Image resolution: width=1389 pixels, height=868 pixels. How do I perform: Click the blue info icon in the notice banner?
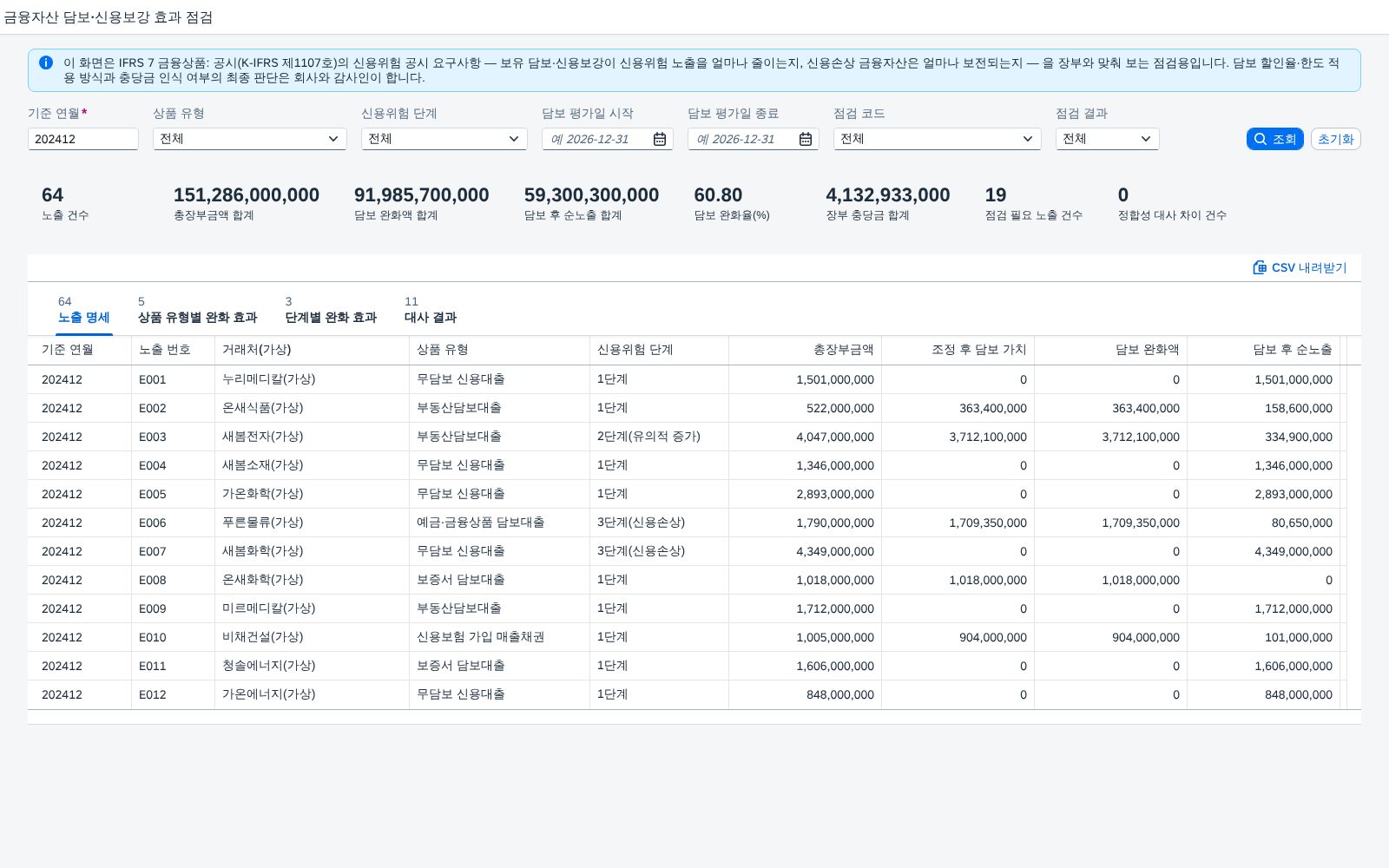(x=46, y=62)
